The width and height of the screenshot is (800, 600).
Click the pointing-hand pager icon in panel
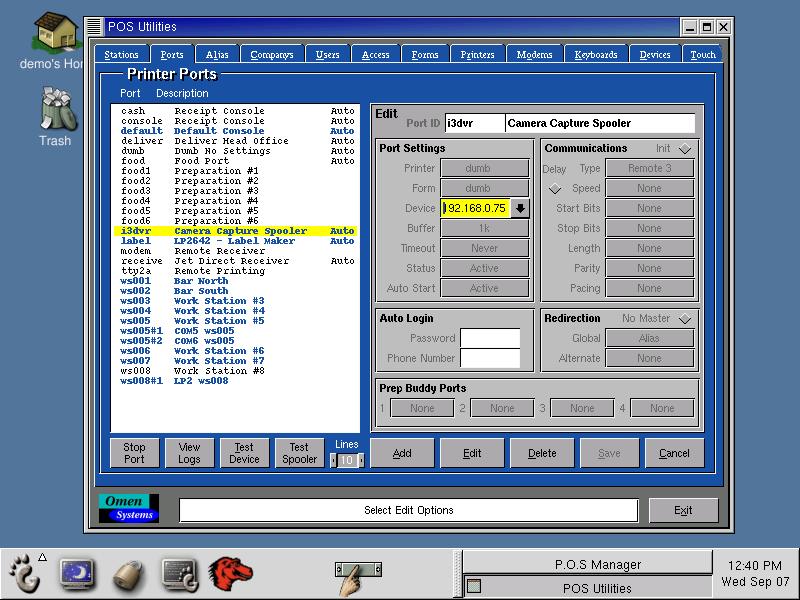pos(358,576)
